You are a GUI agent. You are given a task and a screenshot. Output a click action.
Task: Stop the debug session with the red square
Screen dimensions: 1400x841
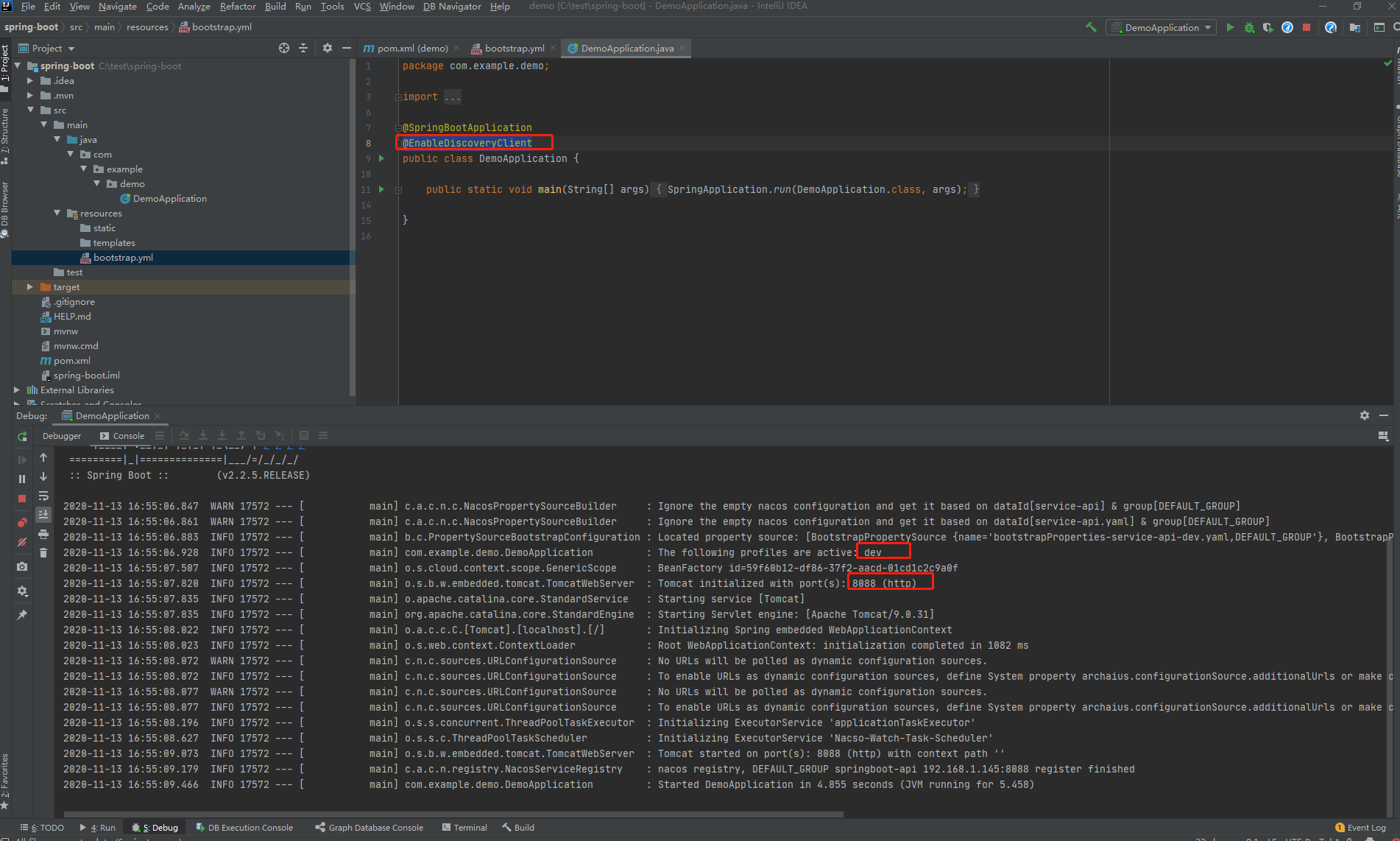(x=22, y=499)
